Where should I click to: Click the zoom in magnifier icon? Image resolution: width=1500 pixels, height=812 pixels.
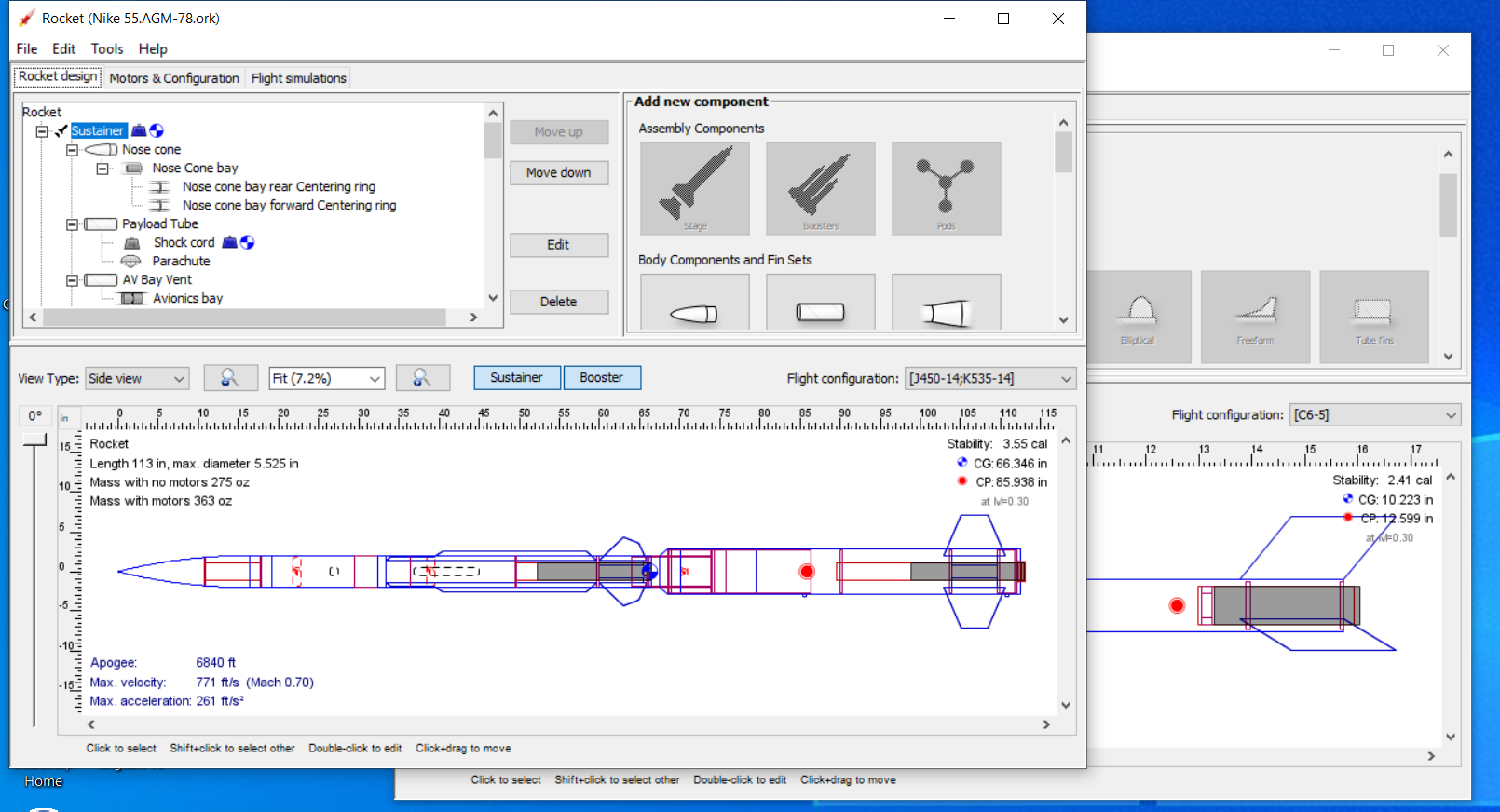(x=422, y=378)
